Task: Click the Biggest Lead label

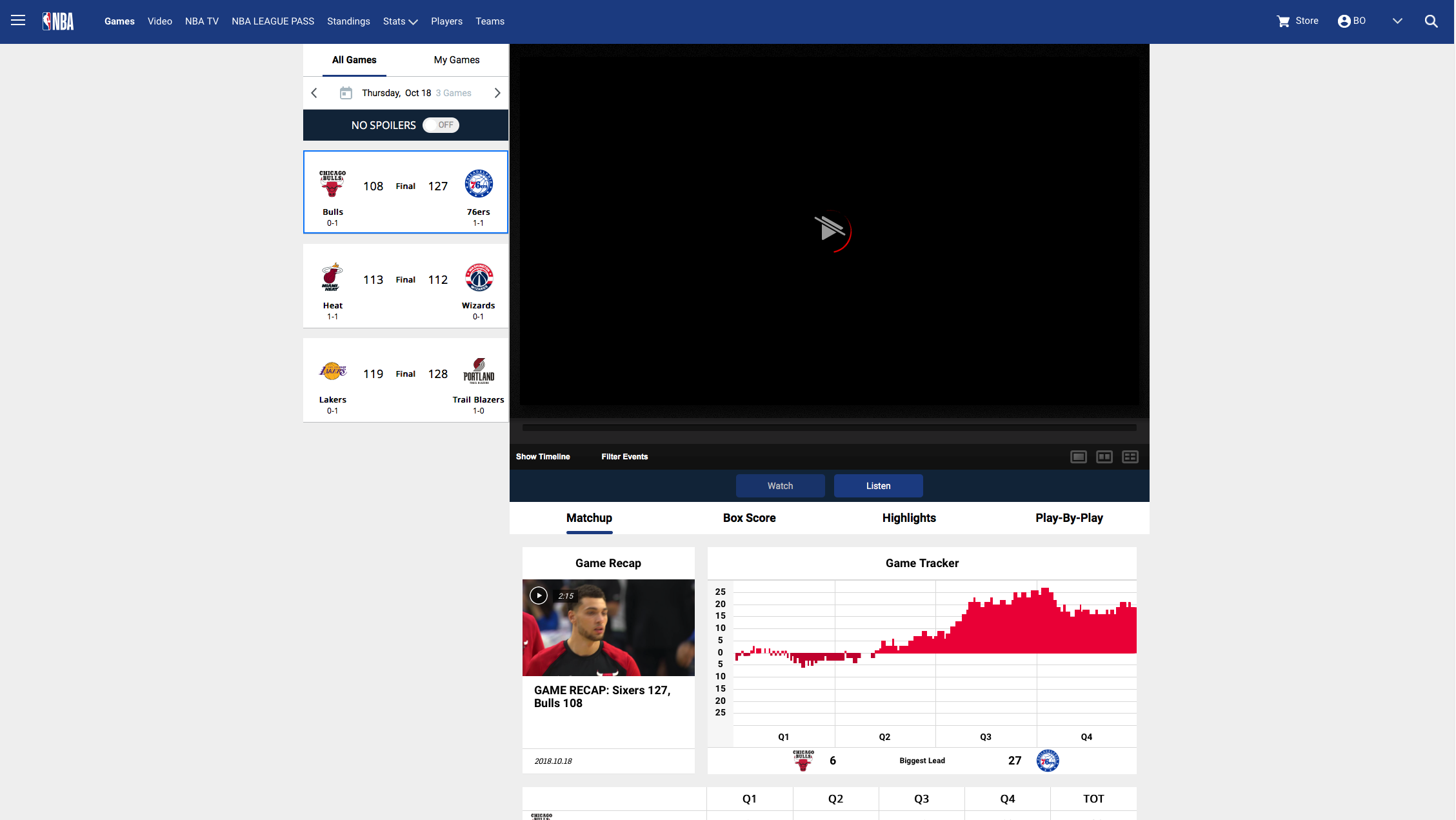Action: [922, 761]
